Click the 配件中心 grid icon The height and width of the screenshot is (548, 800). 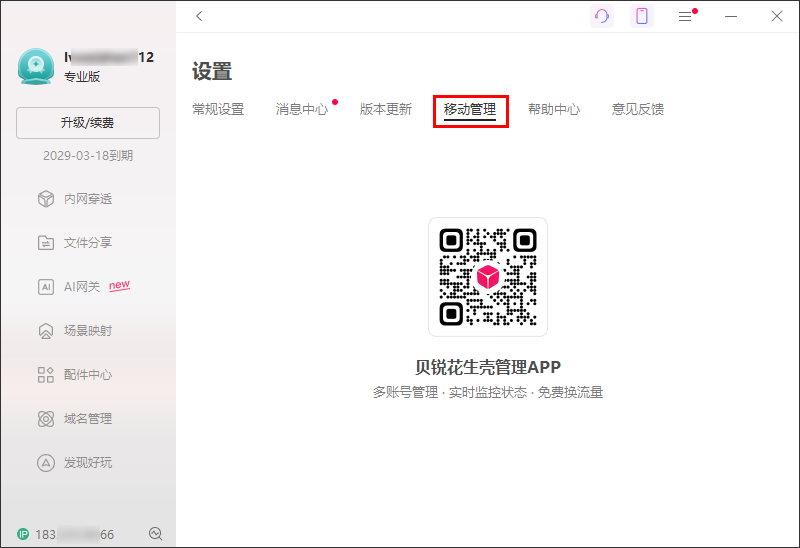coord(46,375)
